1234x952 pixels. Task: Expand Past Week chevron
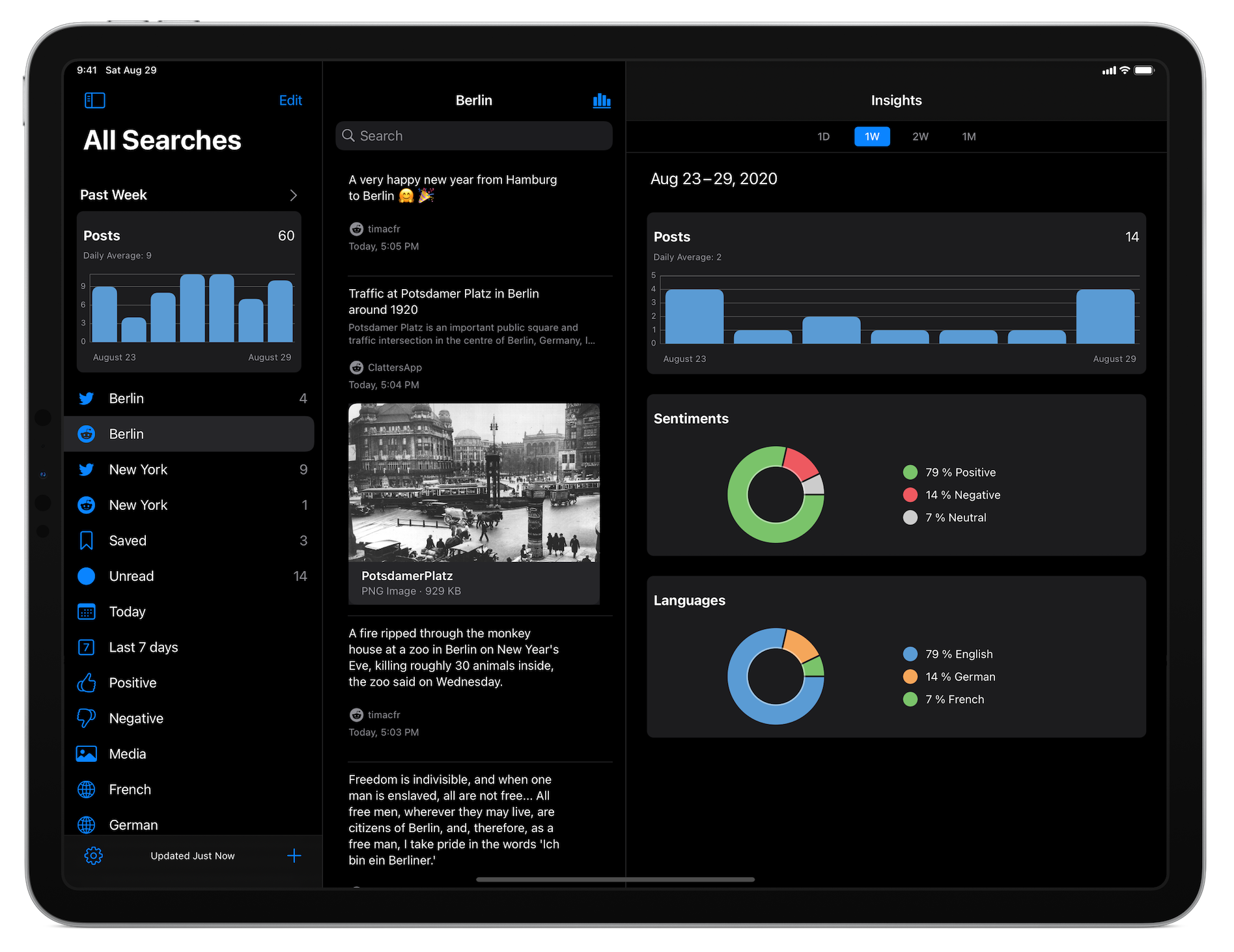click(x=293, y=195)
